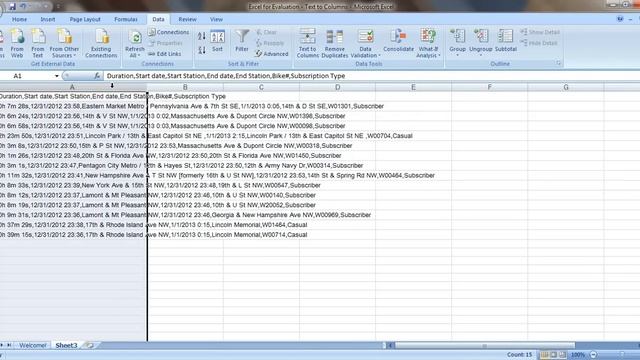Click the Remove Duplicates tool
The width and height of the screenshot is (640, 360).
coord(335,43)
